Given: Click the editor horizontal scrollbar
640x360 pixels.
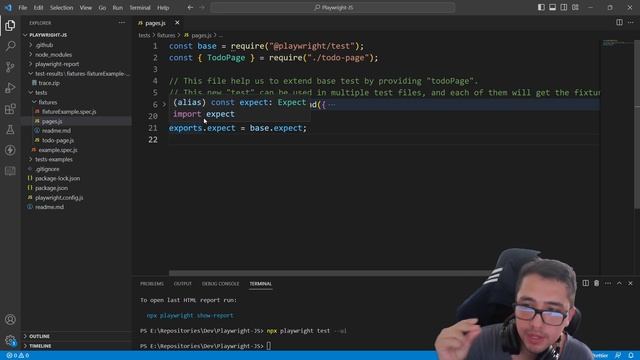Looking at the screenshot, I should click(331, 273).
